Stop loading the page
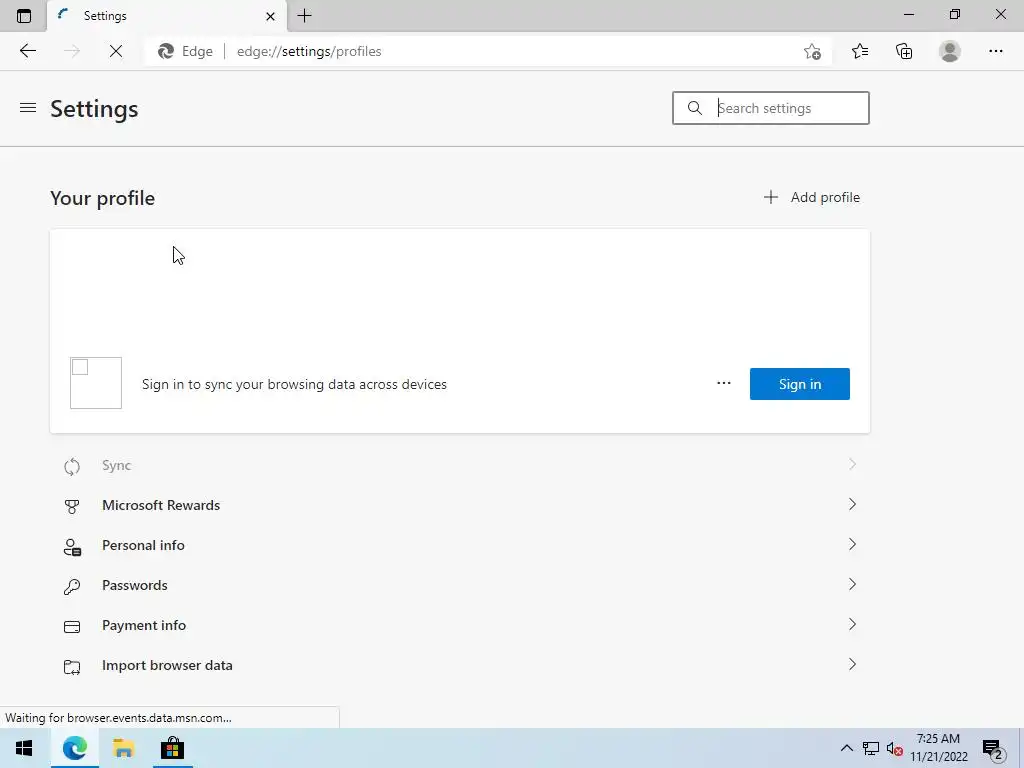 point(116,51)
